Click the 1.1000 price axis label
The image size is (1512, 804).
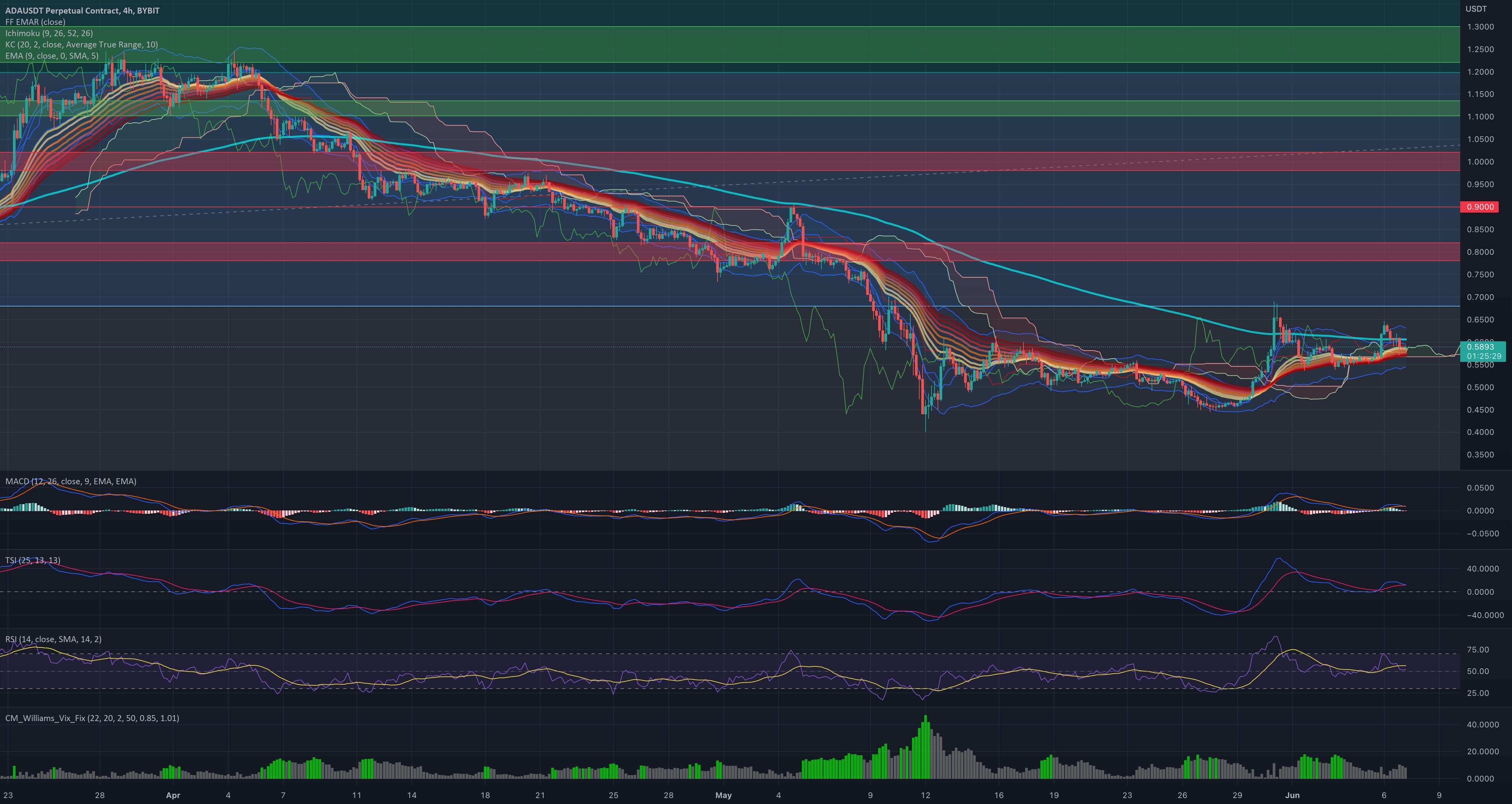(x=1480, y=117)
